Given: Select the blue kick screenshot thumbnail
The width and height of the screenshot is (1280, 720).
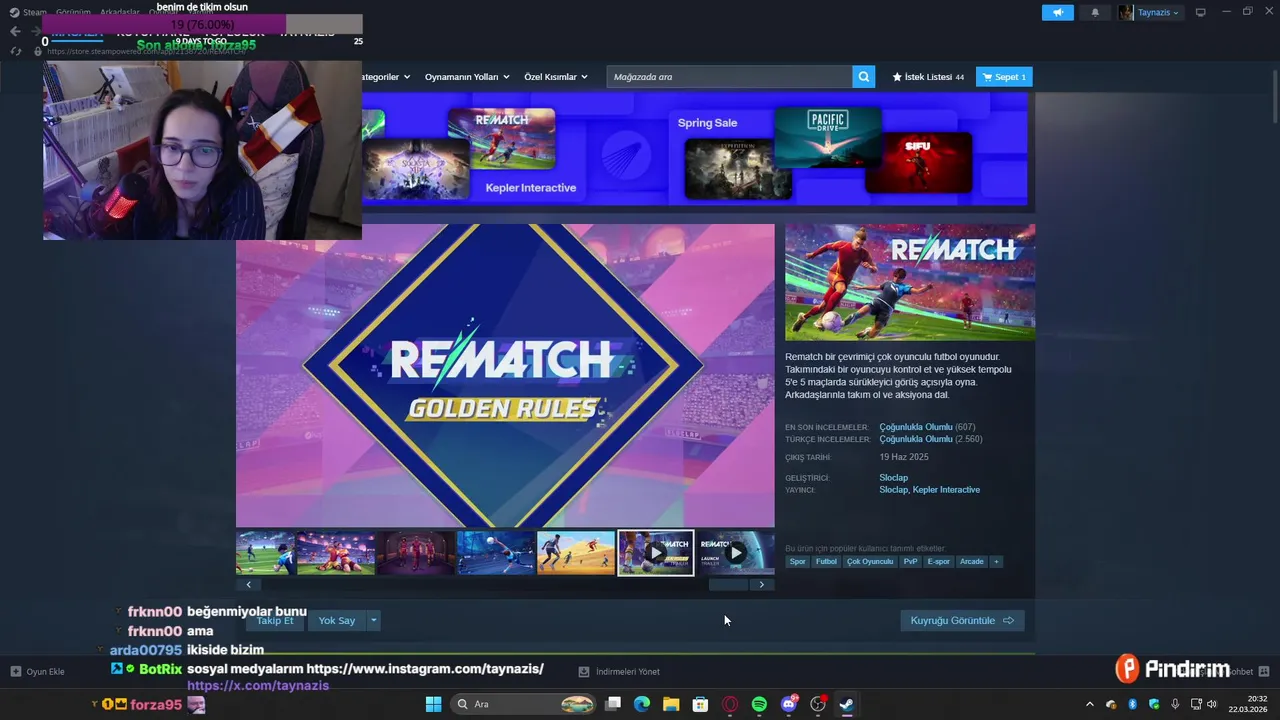Looking at the screenshot, I should point(496,553).
